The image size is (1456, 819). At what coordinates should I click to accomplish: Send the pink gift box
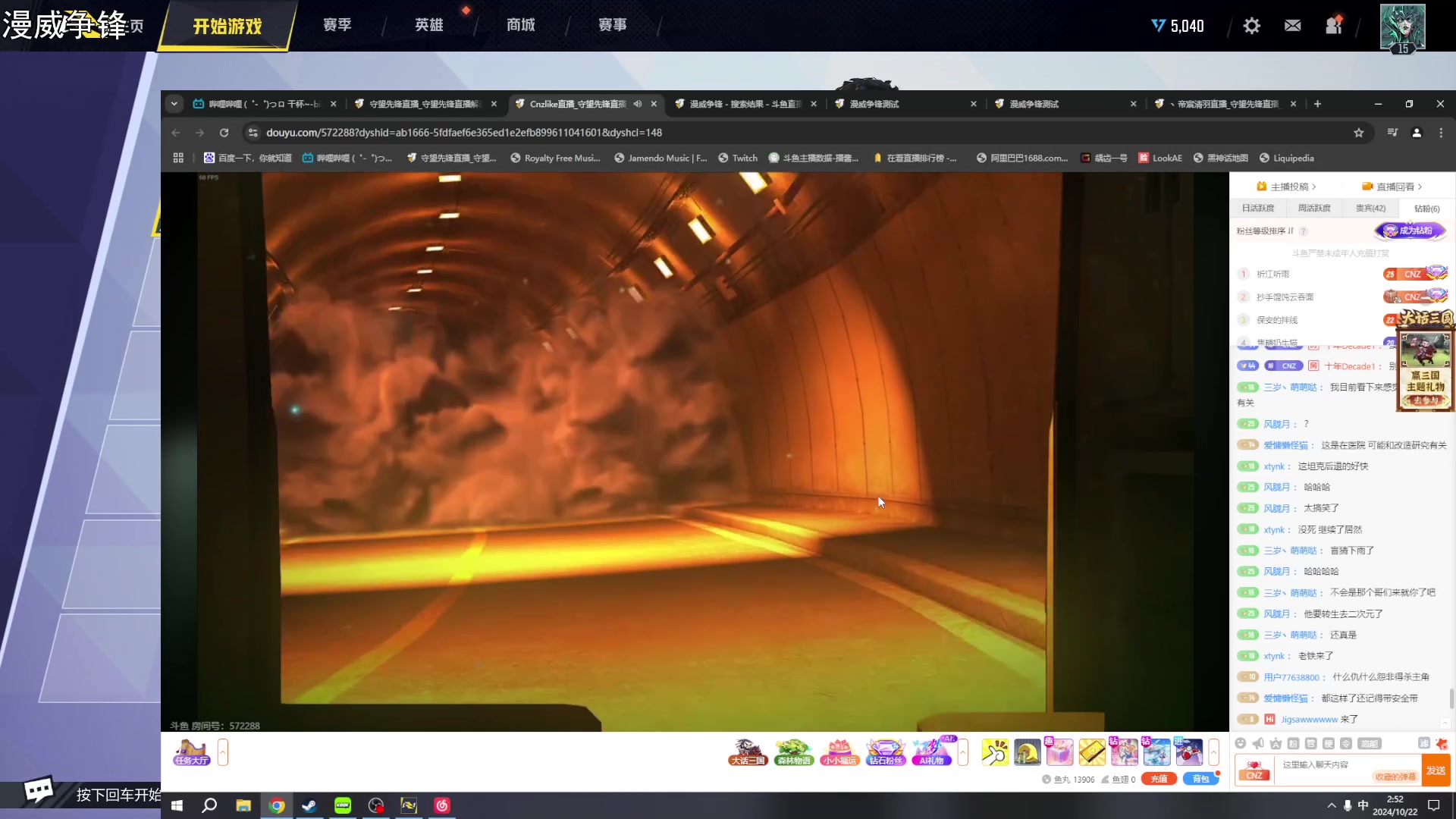coord(1059,752)
